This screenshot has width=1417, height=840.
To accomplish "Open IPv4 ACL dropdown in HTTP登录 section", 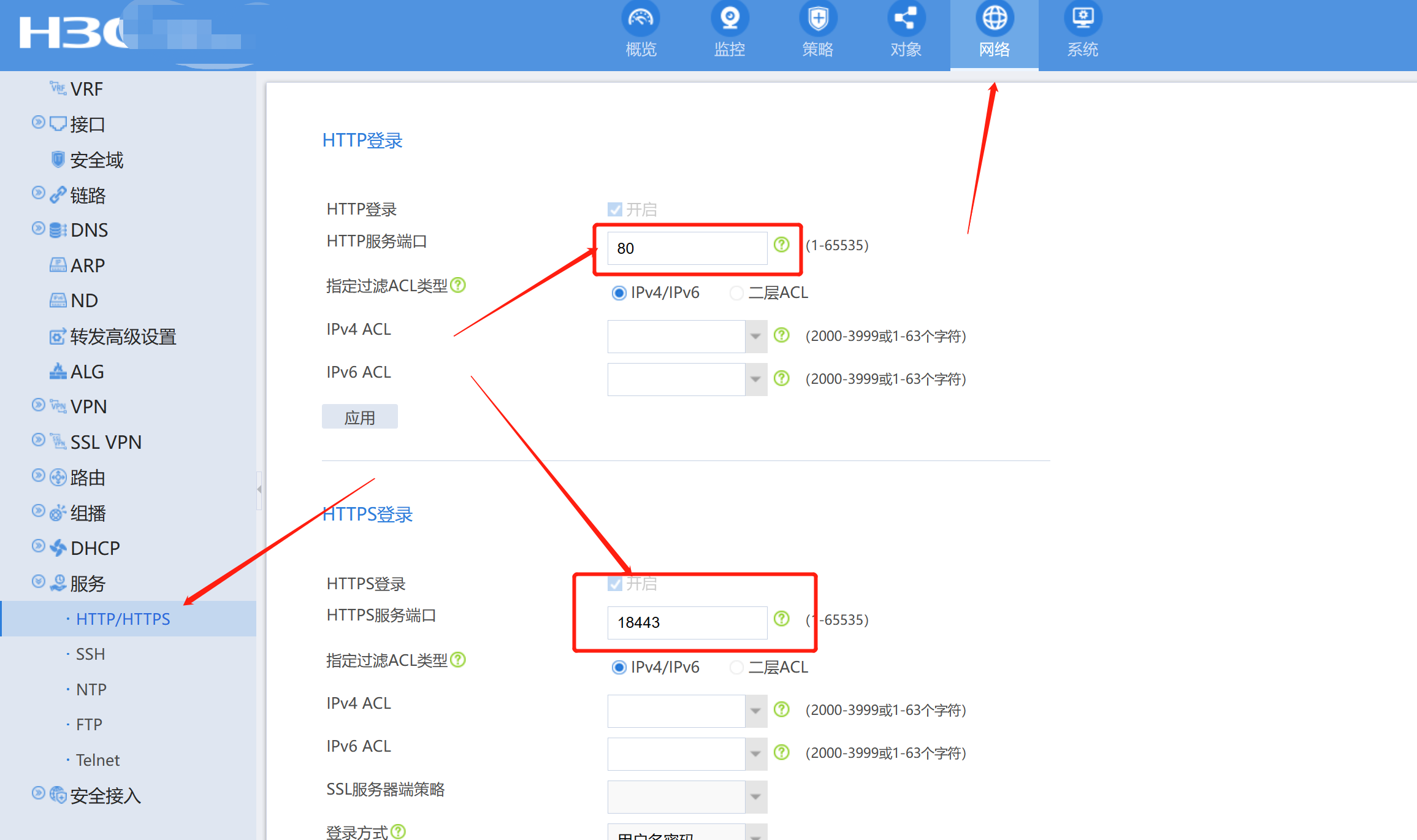I will coord(755,336).
